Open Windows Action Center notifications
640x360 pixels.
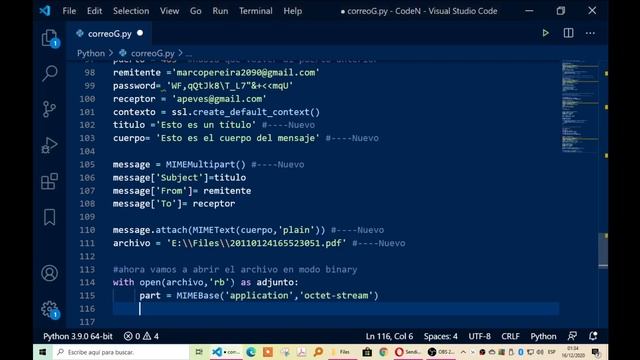pos(596,352)
